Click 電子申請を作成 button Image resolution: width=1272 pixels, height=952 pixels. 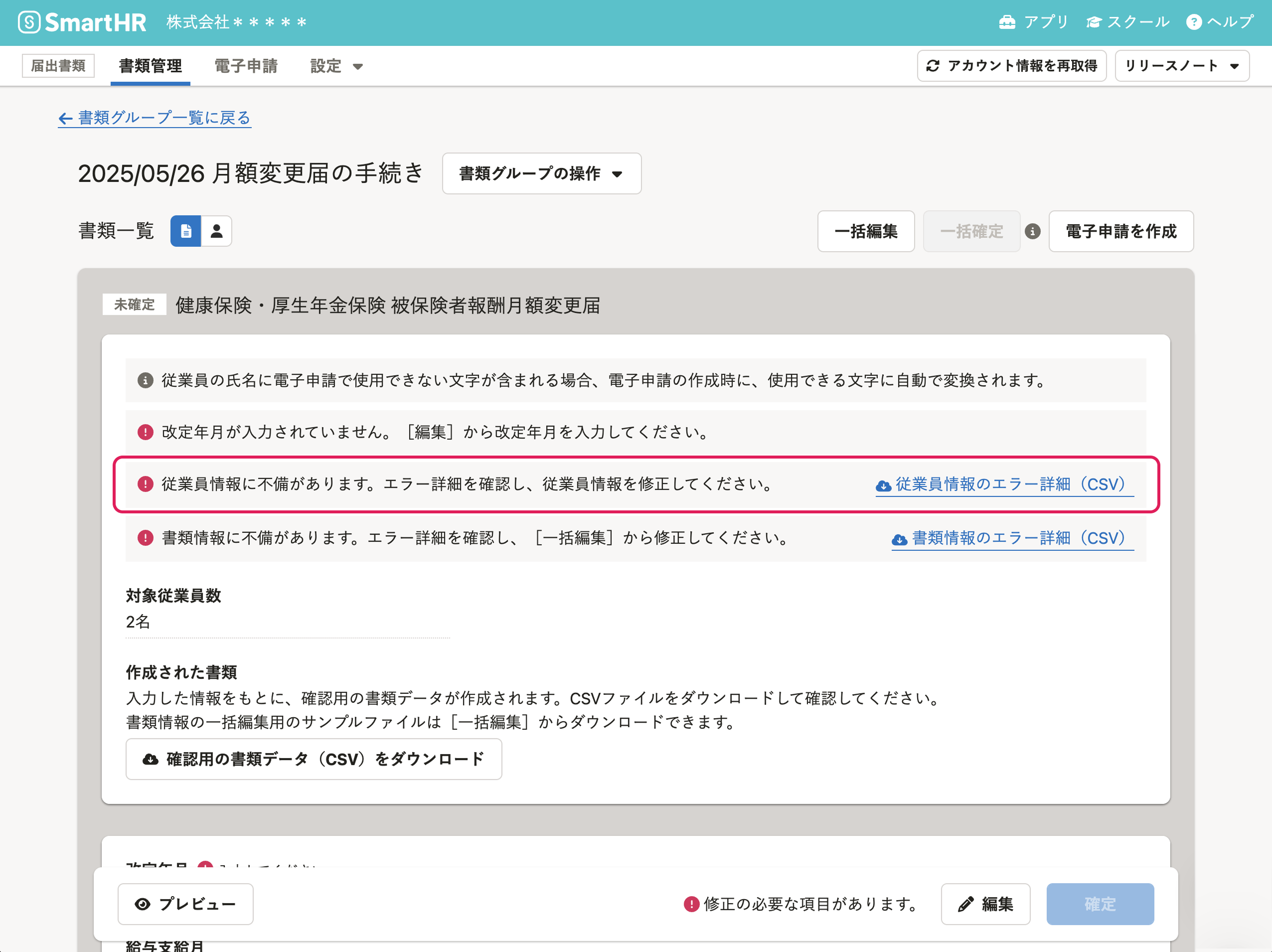click(1121, 231)
